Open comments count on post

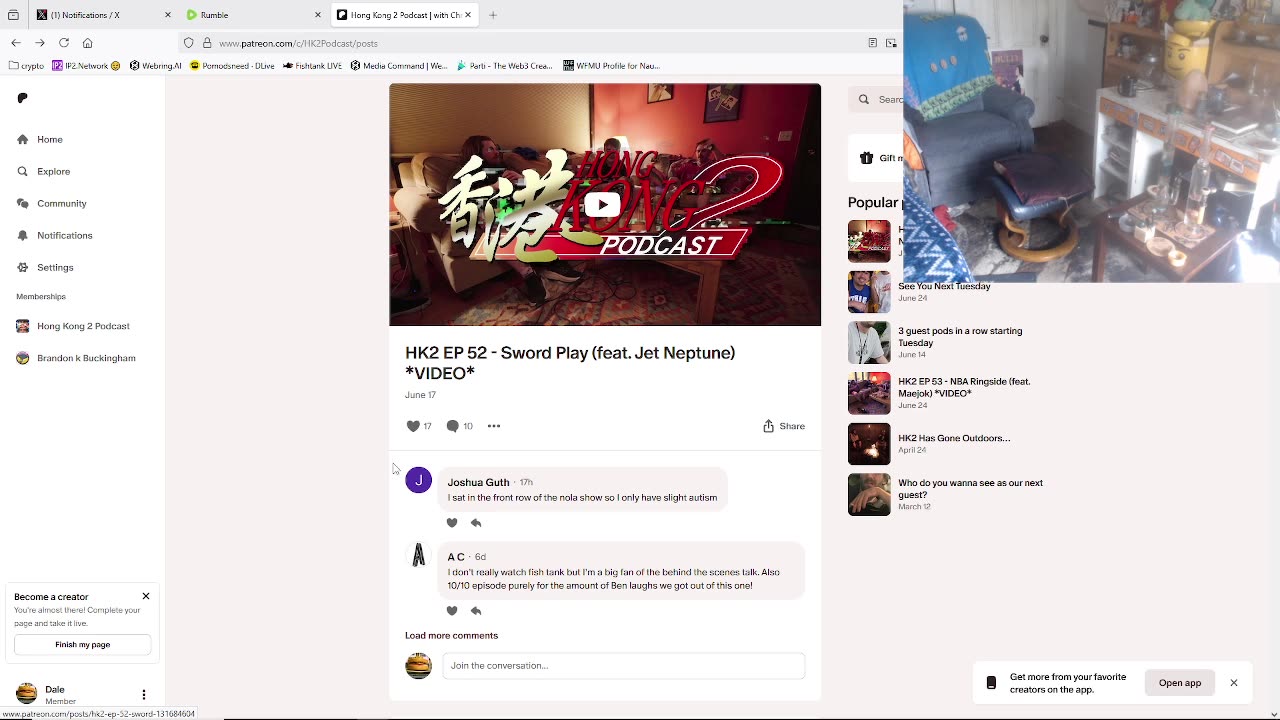(x=459, y=426)
